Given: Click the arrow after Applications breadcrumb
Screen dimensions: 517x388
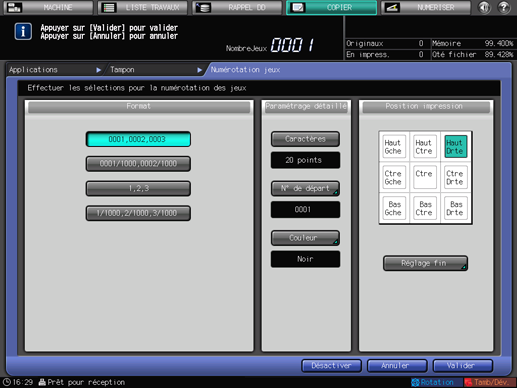Looking at the screenshot, I should [x=98, y=70].
